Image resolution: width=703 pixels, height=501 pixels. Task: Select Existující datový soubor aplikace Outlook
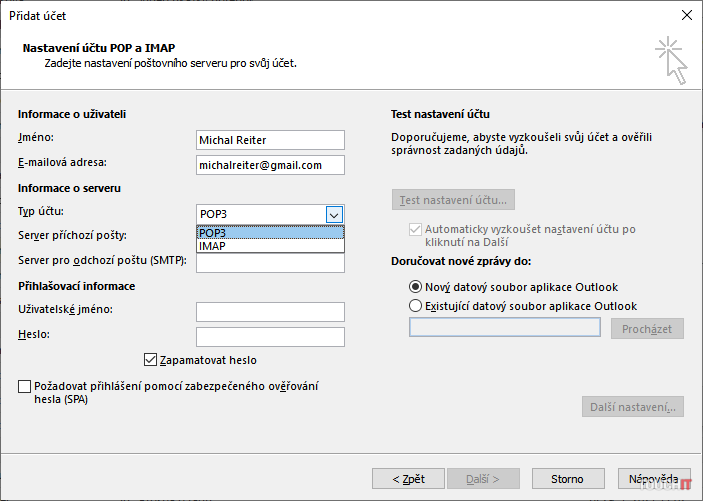click(417, 306)
